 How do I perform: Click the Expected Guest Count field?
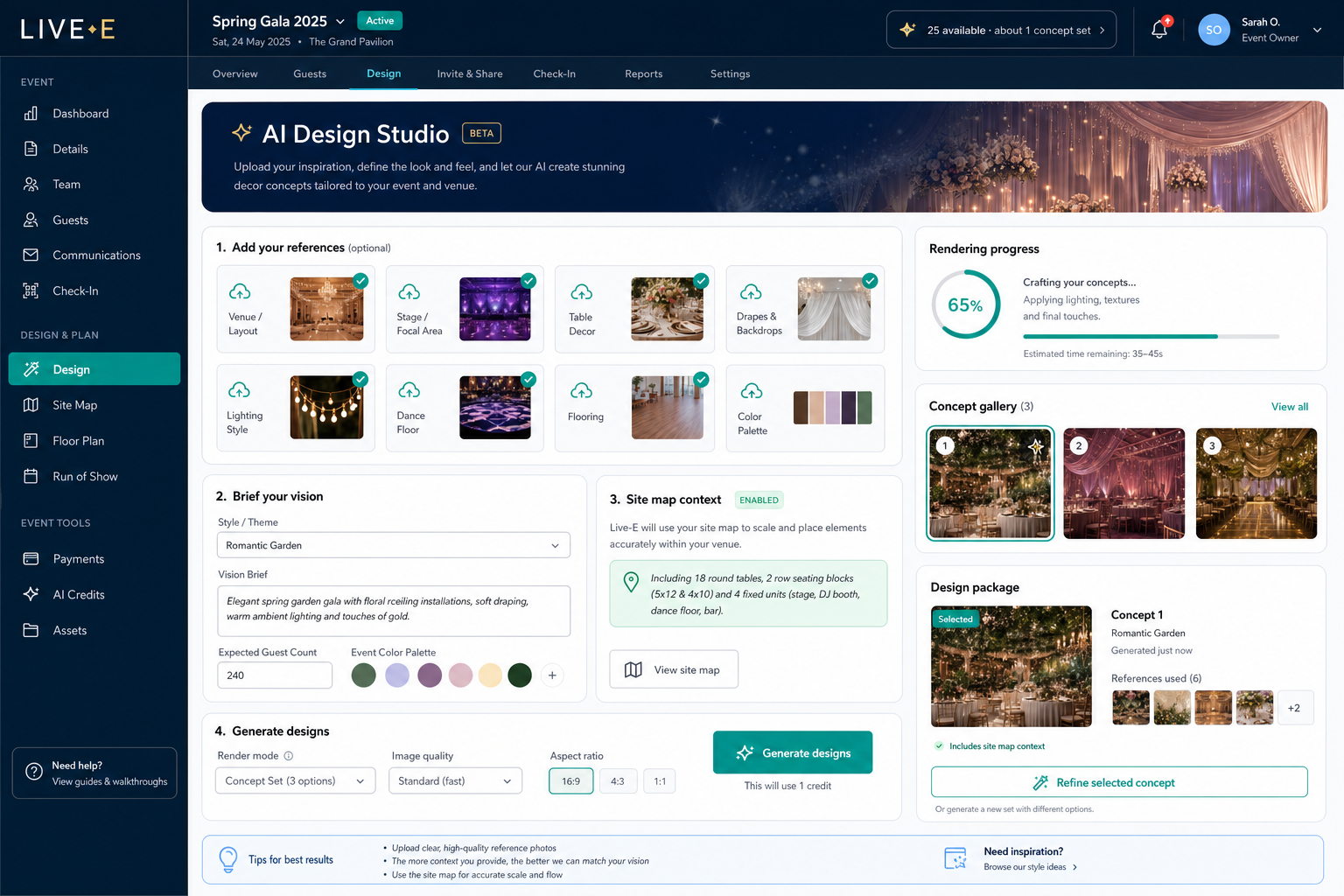(x=275, y=675)
